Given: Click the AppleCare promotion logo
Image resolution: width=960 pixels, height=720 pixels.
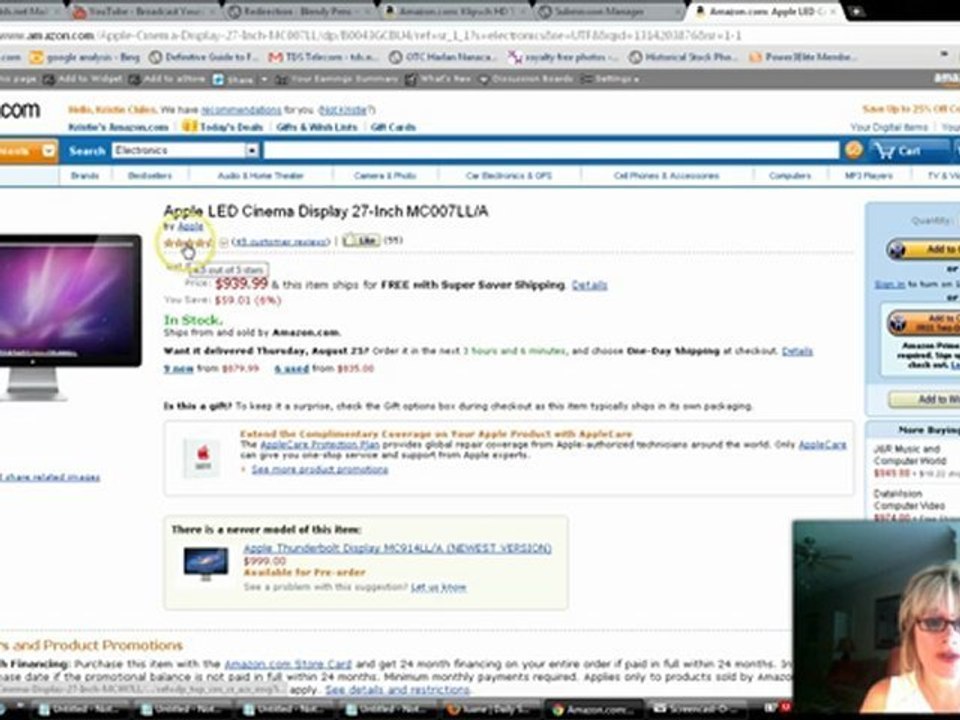Looking at the screenshot, I should [202, 457].
